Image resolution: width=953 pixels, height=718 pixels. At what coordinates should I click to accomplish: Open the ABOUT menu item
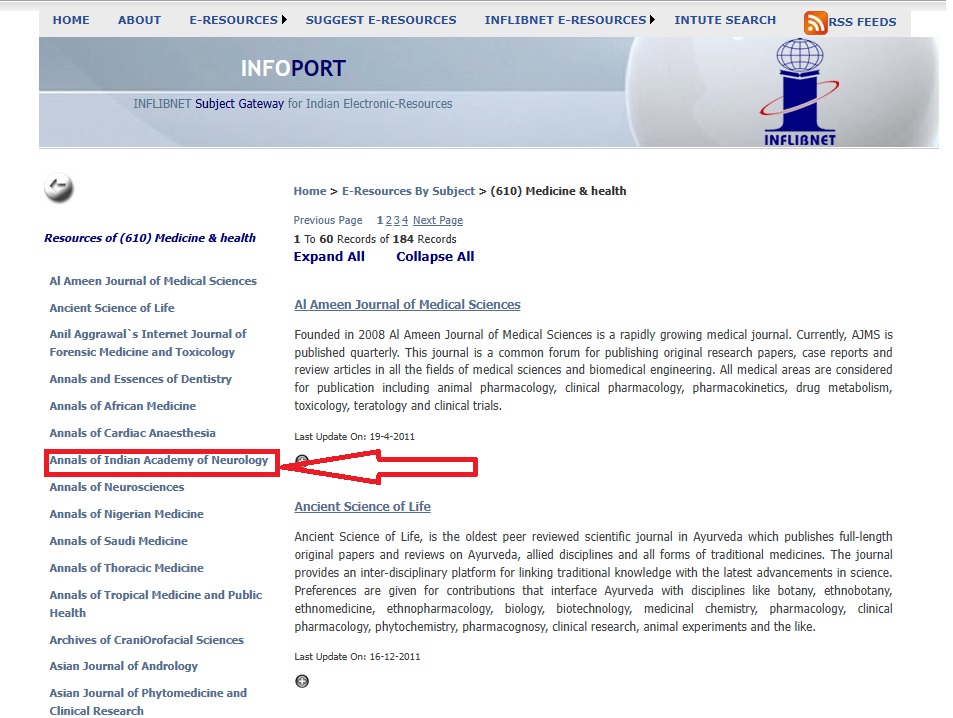click(x=139, y=20)
